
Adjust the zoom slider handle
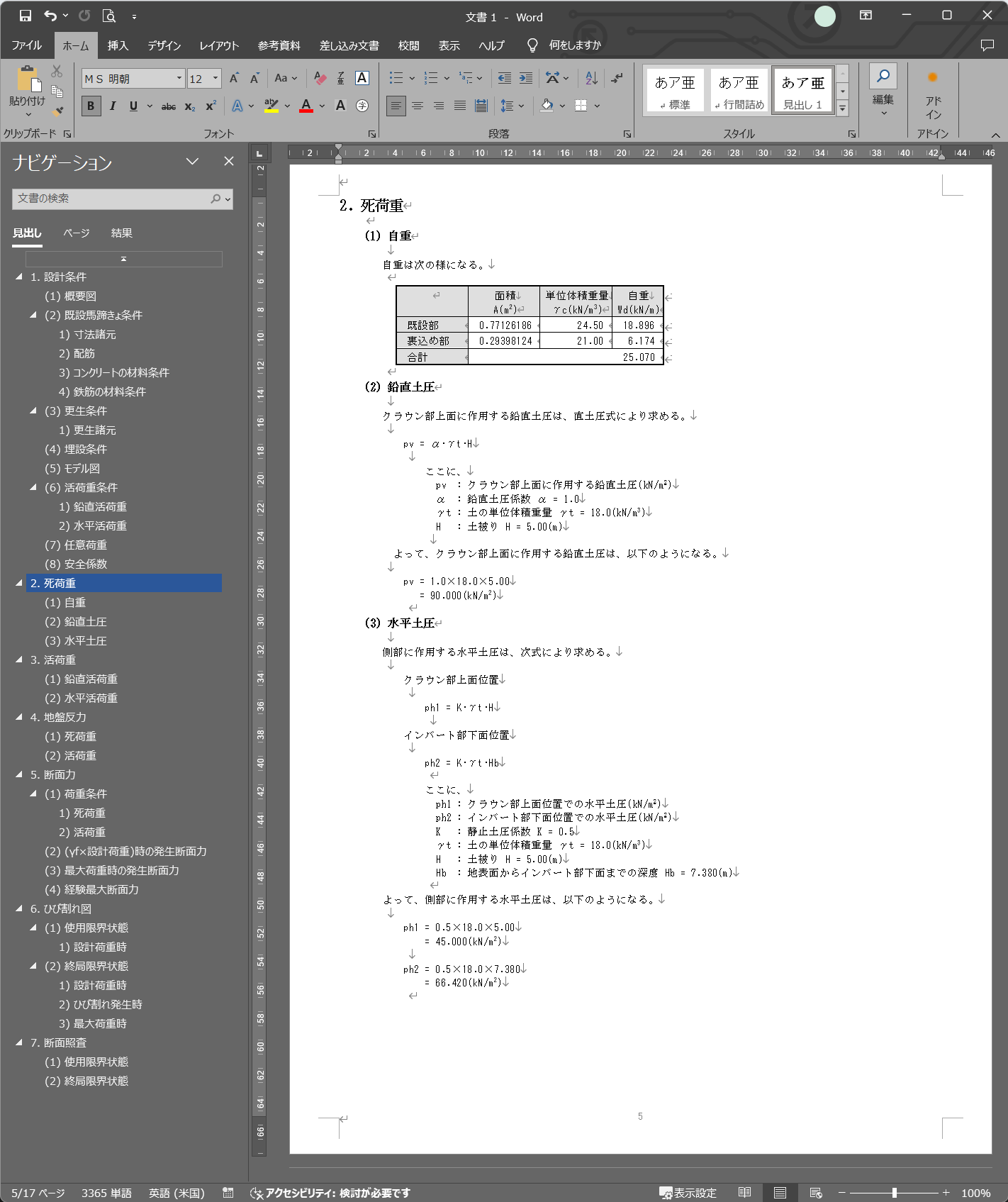895,1193
